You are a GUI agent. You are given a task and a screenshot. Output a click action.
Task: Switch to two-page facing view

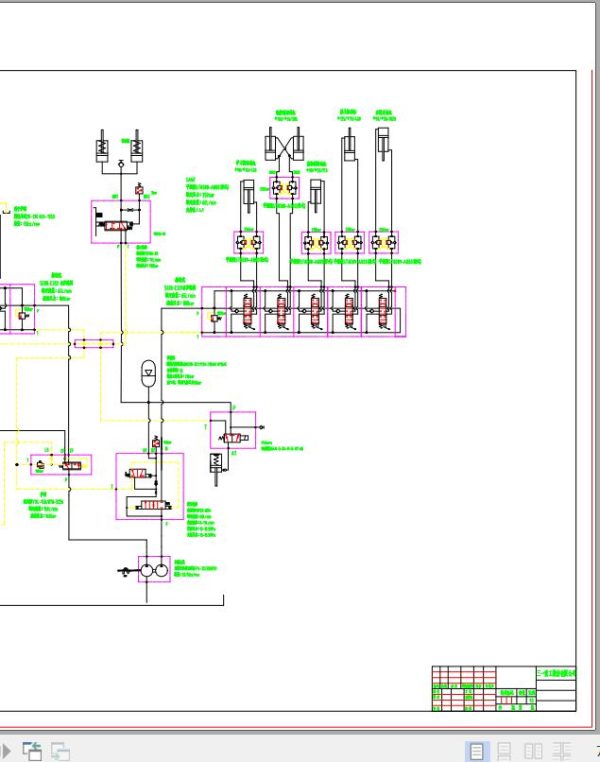point(533,751)
